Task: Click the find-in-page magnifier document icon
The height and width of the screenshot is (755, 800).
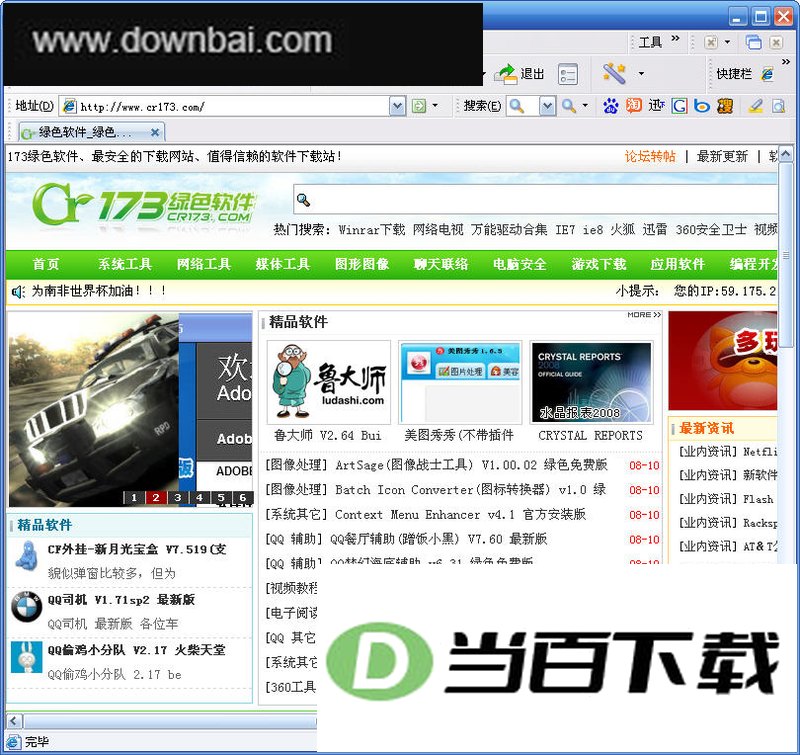Action: click(779, 106)
